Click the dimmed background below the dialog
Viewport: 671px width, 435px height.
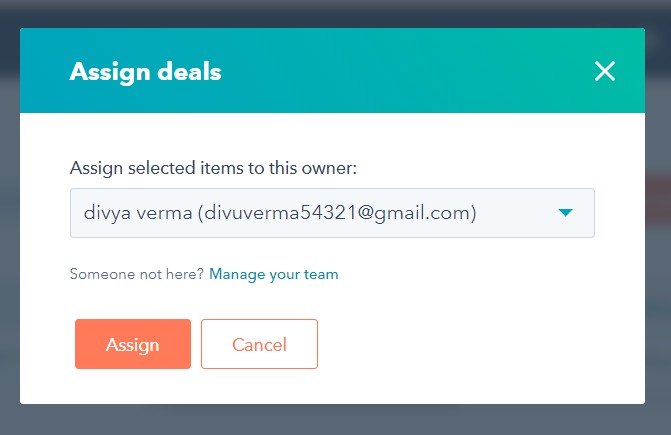point(336,420)
